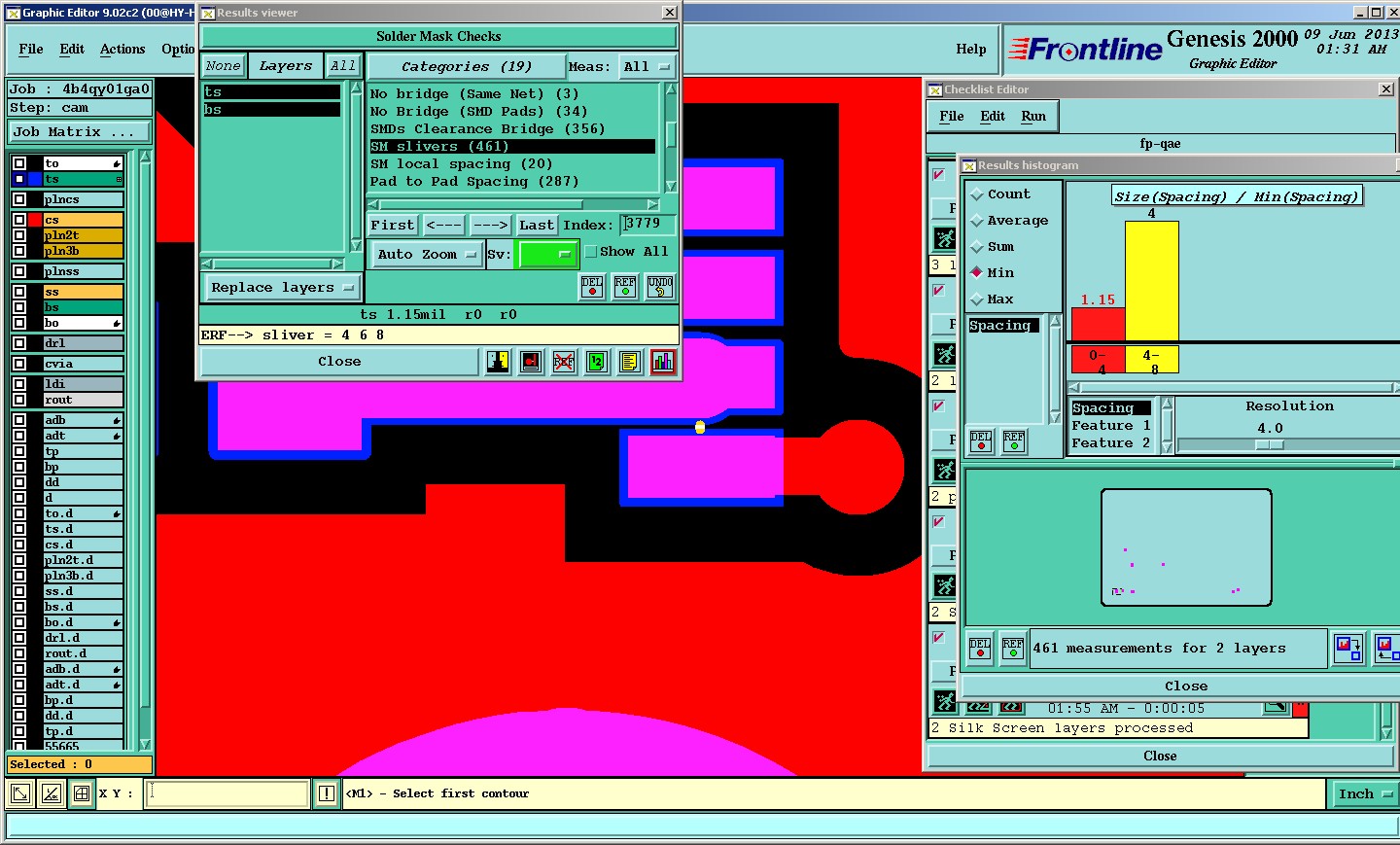Open the yellow notes report icon
The image size is (1400, 845).
(630, 362)
